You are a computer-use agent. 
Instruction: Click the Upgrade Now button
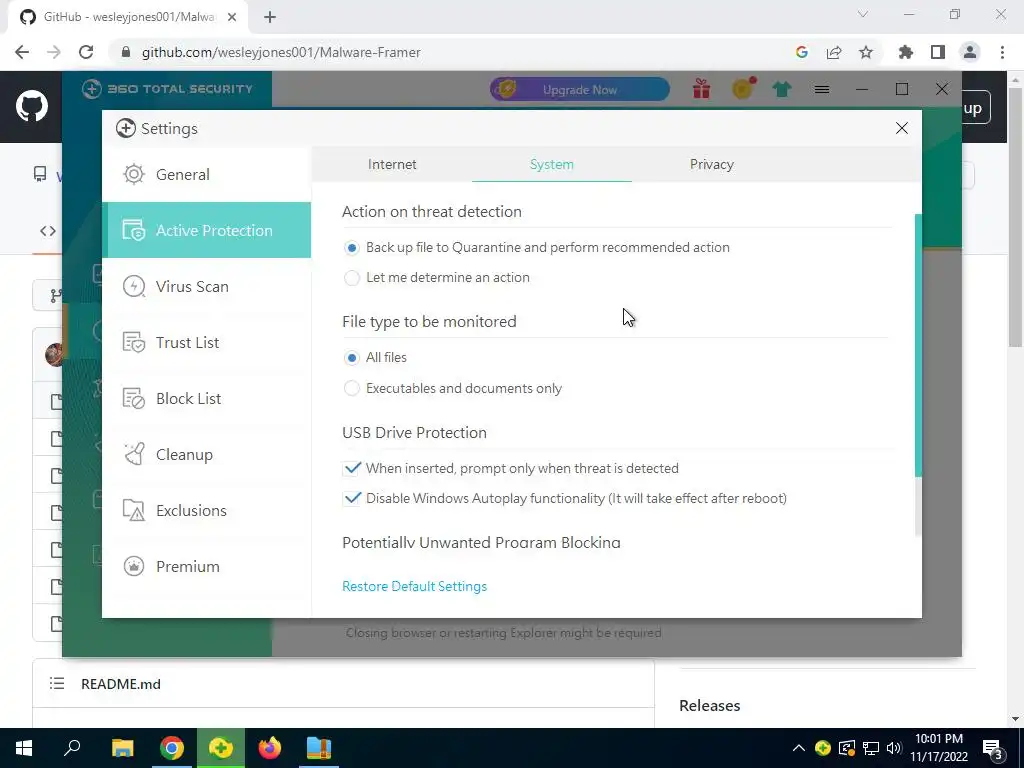tap(580, 89)
